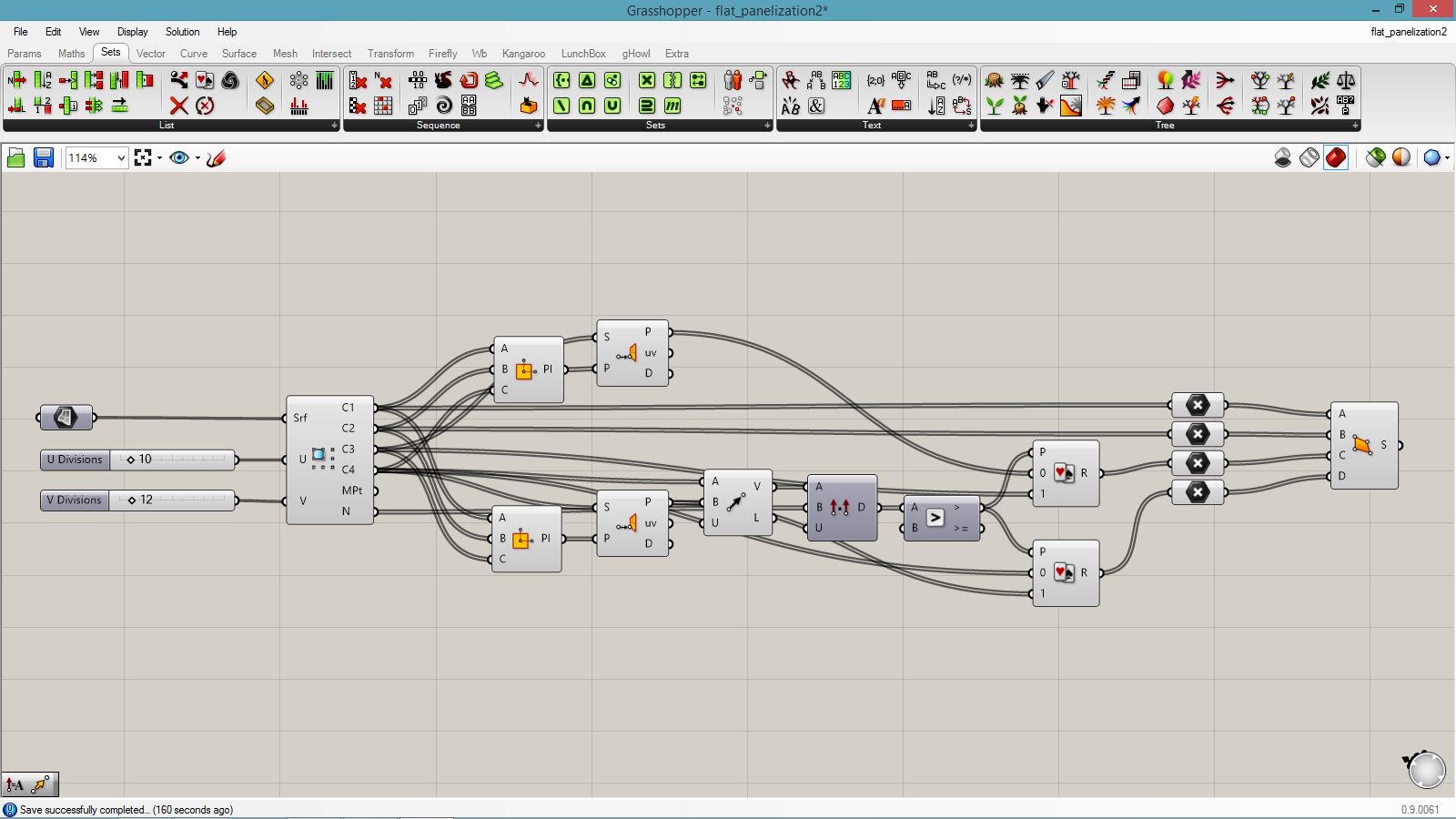Click the Open file folder icon

[x=15, y=158]
